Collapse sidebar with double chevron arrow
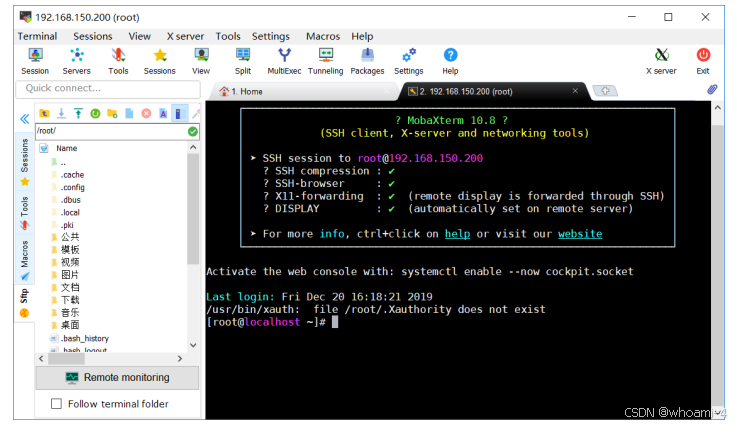This screenshot has width=739, height=426. point(25,119)
